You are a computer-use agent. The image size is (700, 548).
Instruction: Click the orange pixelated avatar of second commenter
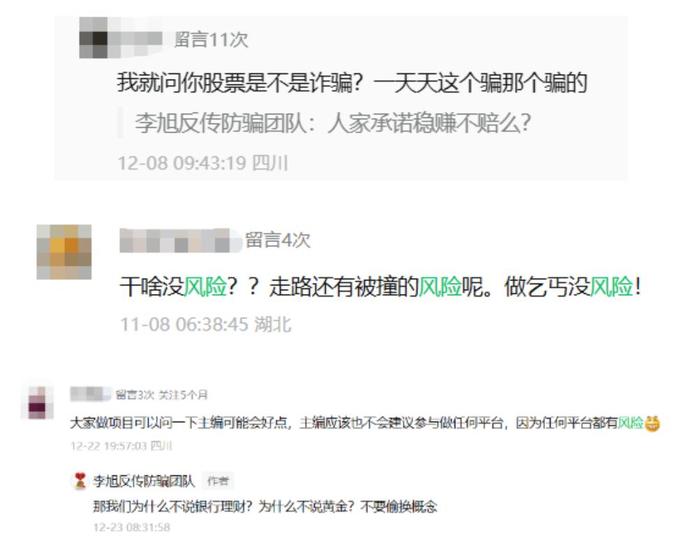click(64, 252)
